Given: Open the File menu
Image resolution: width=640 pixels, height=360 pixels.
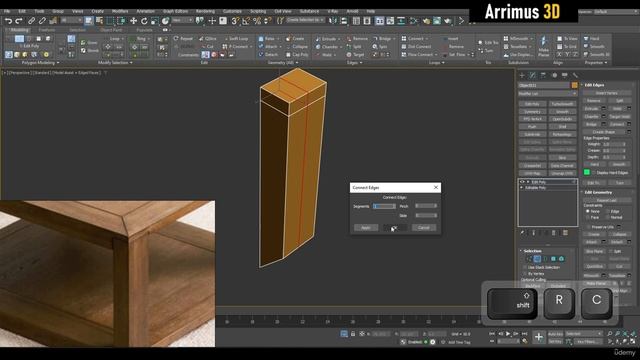Looking at the screenshot, I should point(7,11).
